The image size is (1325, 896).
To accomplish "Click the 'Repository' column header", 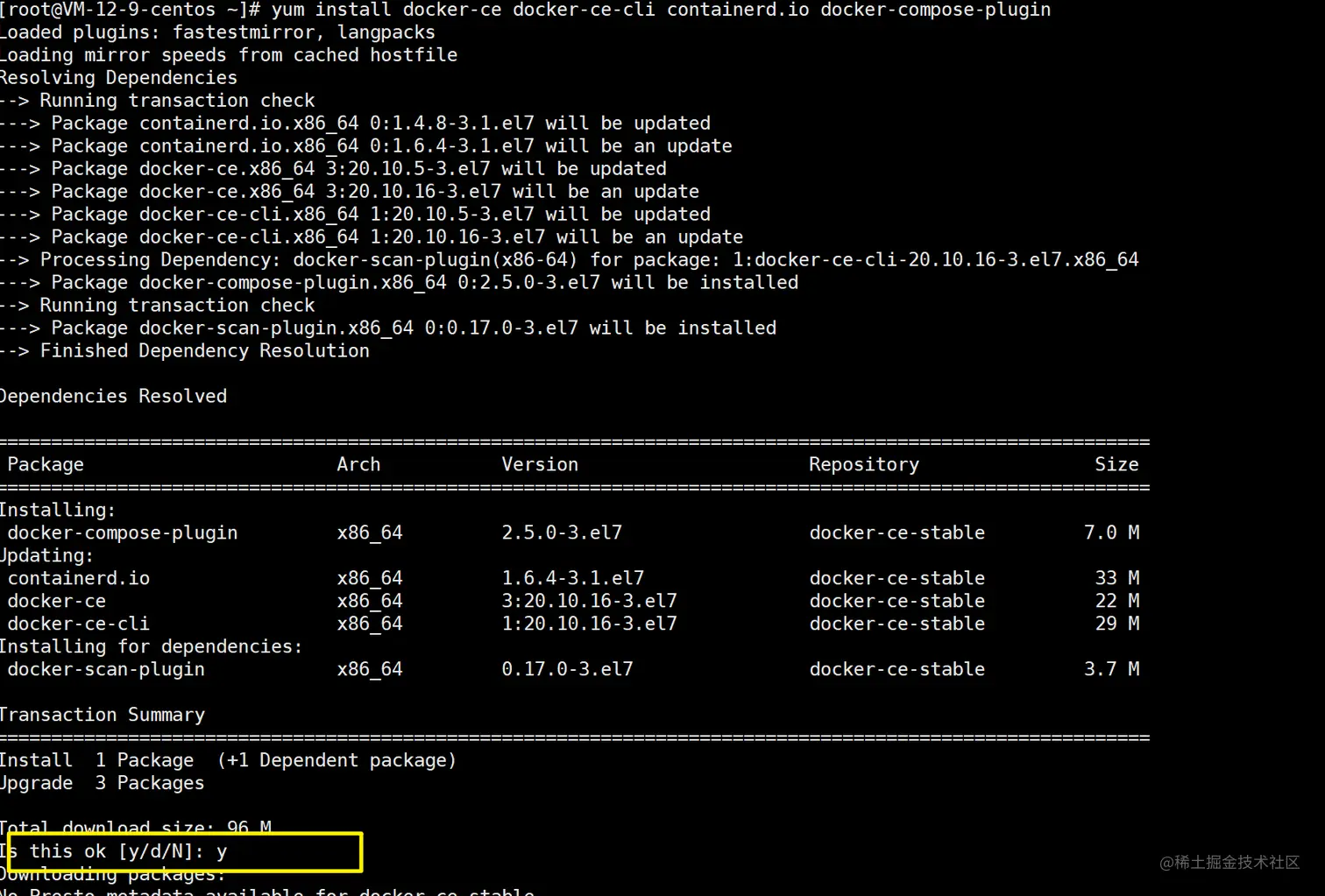I will coord(864,465).
